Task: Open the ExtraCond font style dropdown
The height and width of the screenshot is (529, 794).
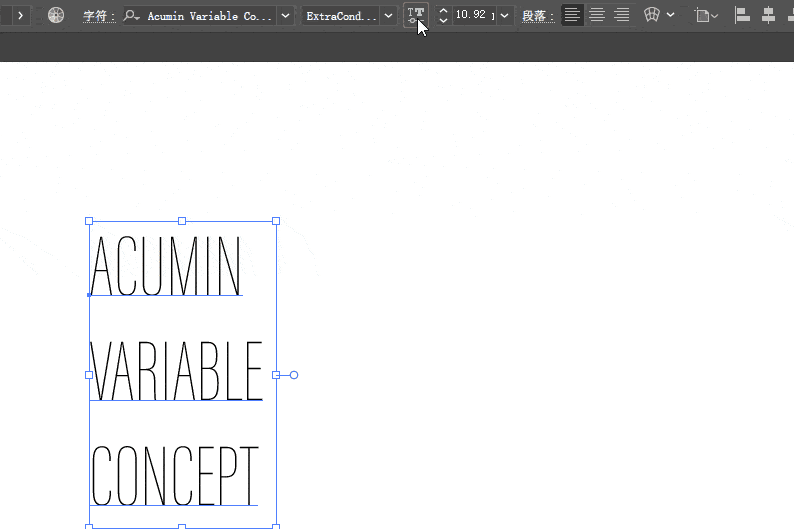Action: 388,16
